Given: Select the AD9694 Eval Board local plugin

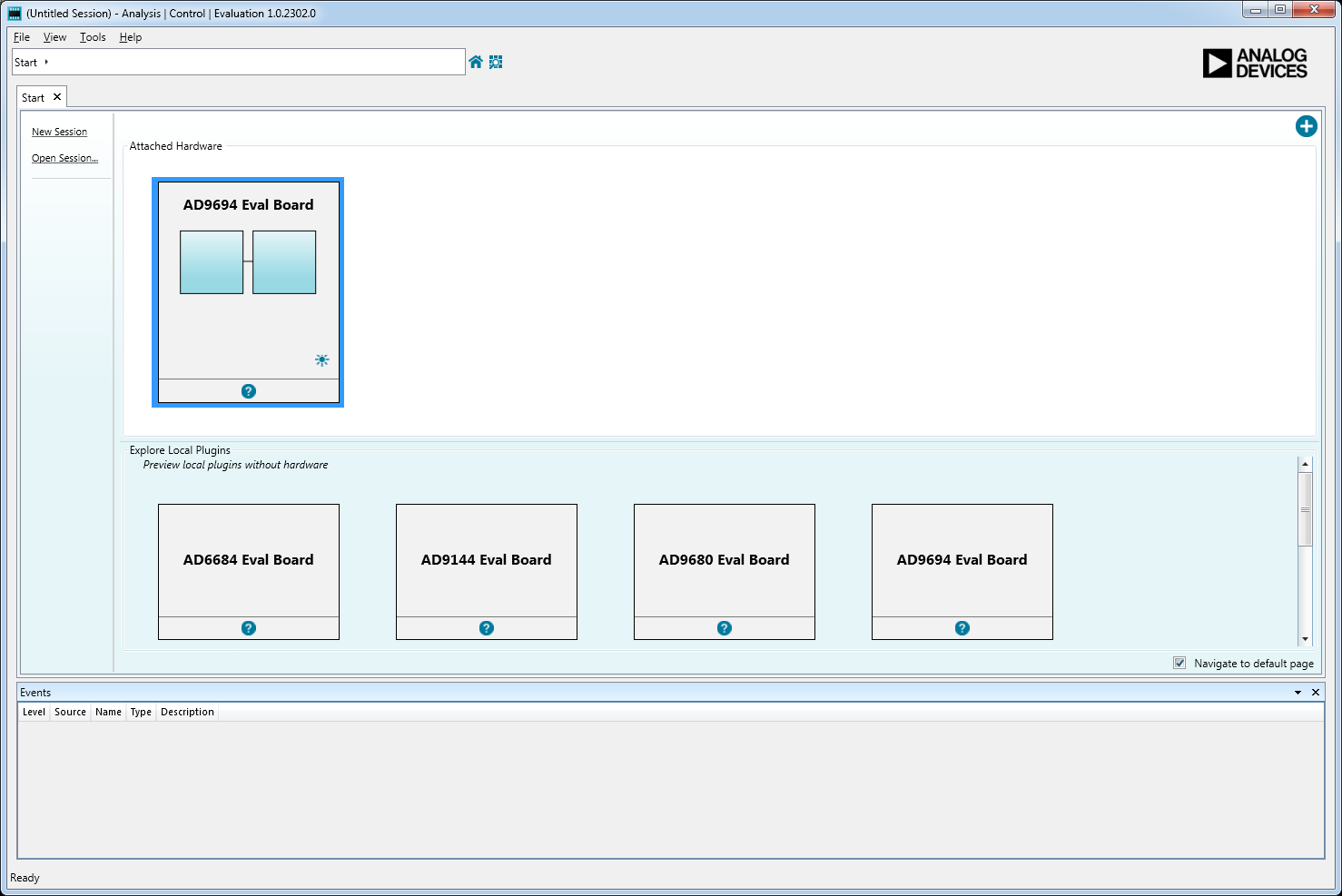Looking at the screenshot, I should (962, 560).
